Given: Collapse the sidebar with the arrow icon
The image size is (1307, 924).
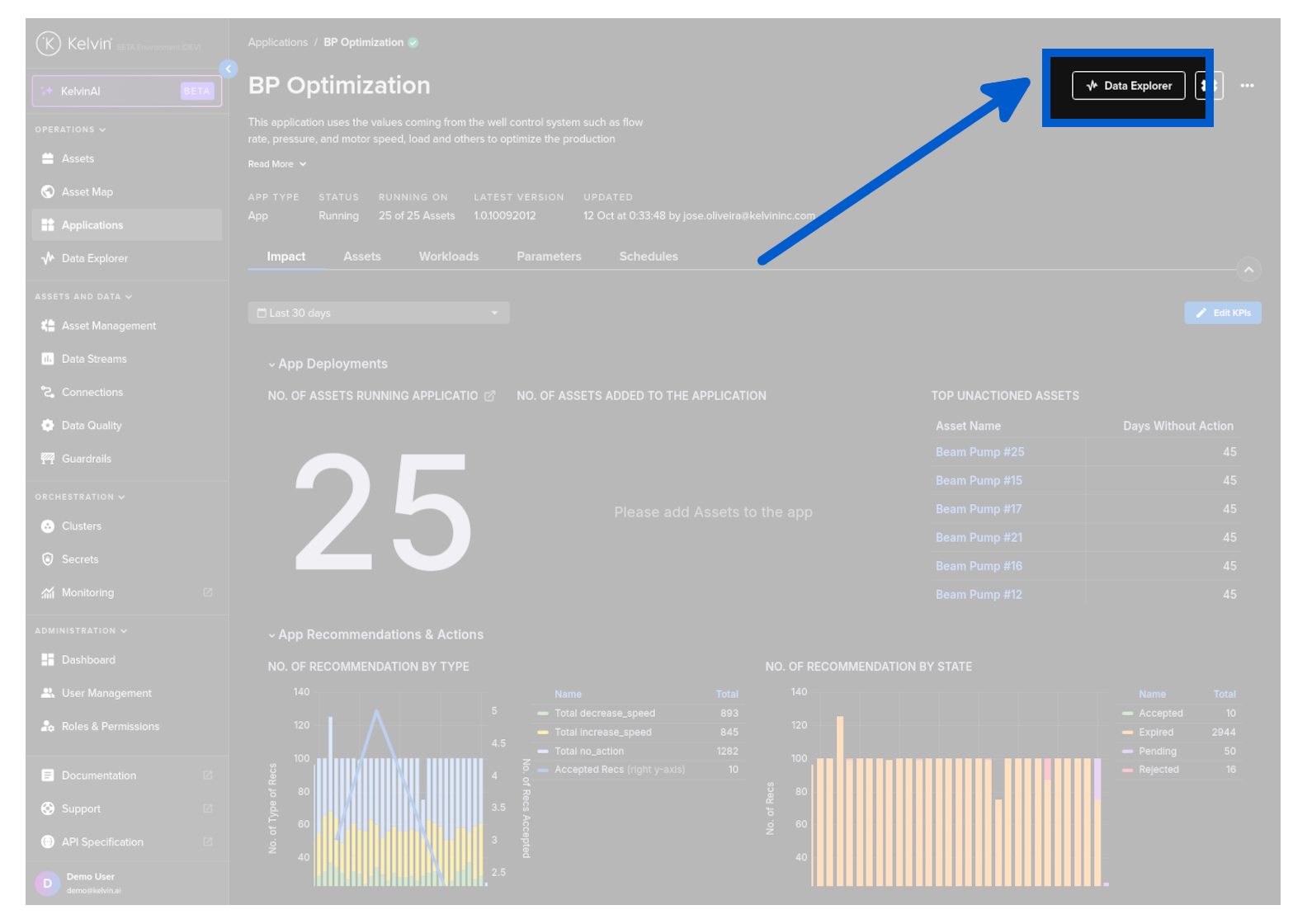Looking at the screenshot, I should pyautogui.click(x=229, y=69).
